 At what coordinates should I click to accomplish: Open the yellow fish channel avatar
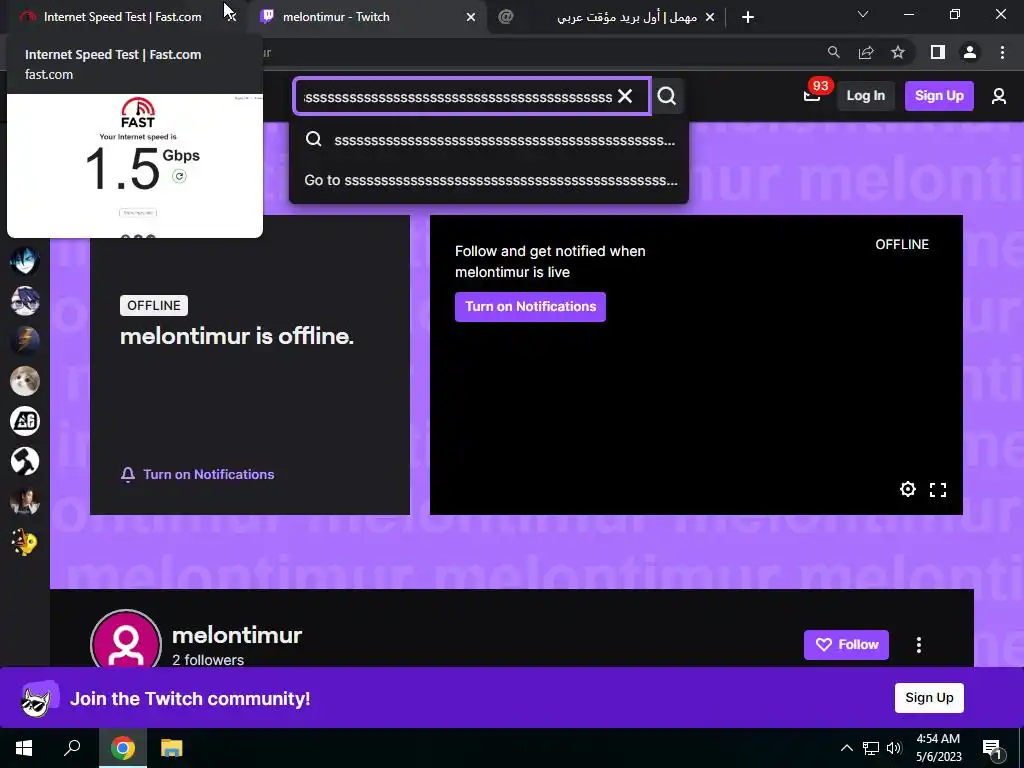[25, 542]
